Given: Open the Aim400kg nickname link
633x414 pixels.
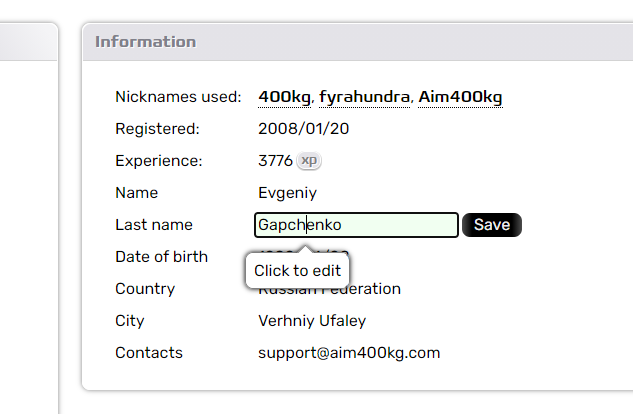Looking at the screenshot, I should [460, 97].
